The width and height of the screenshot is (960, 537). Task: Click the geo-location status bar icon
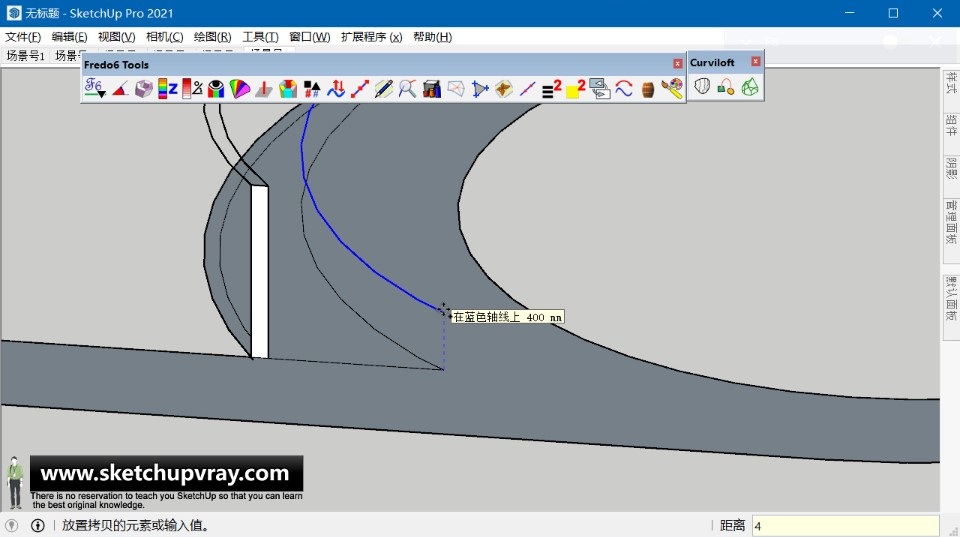12,525
